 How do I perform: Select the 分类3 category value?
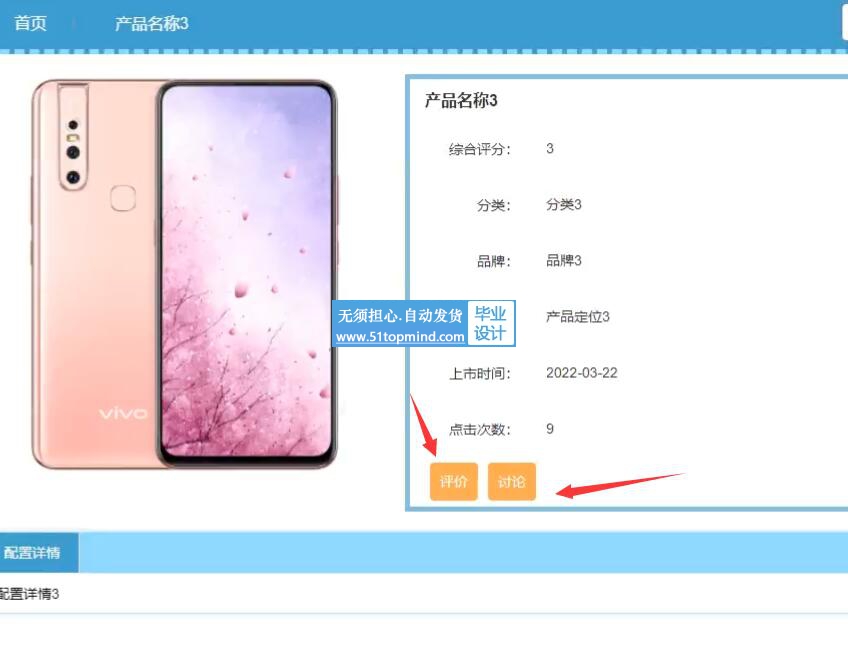coord(564,204)
